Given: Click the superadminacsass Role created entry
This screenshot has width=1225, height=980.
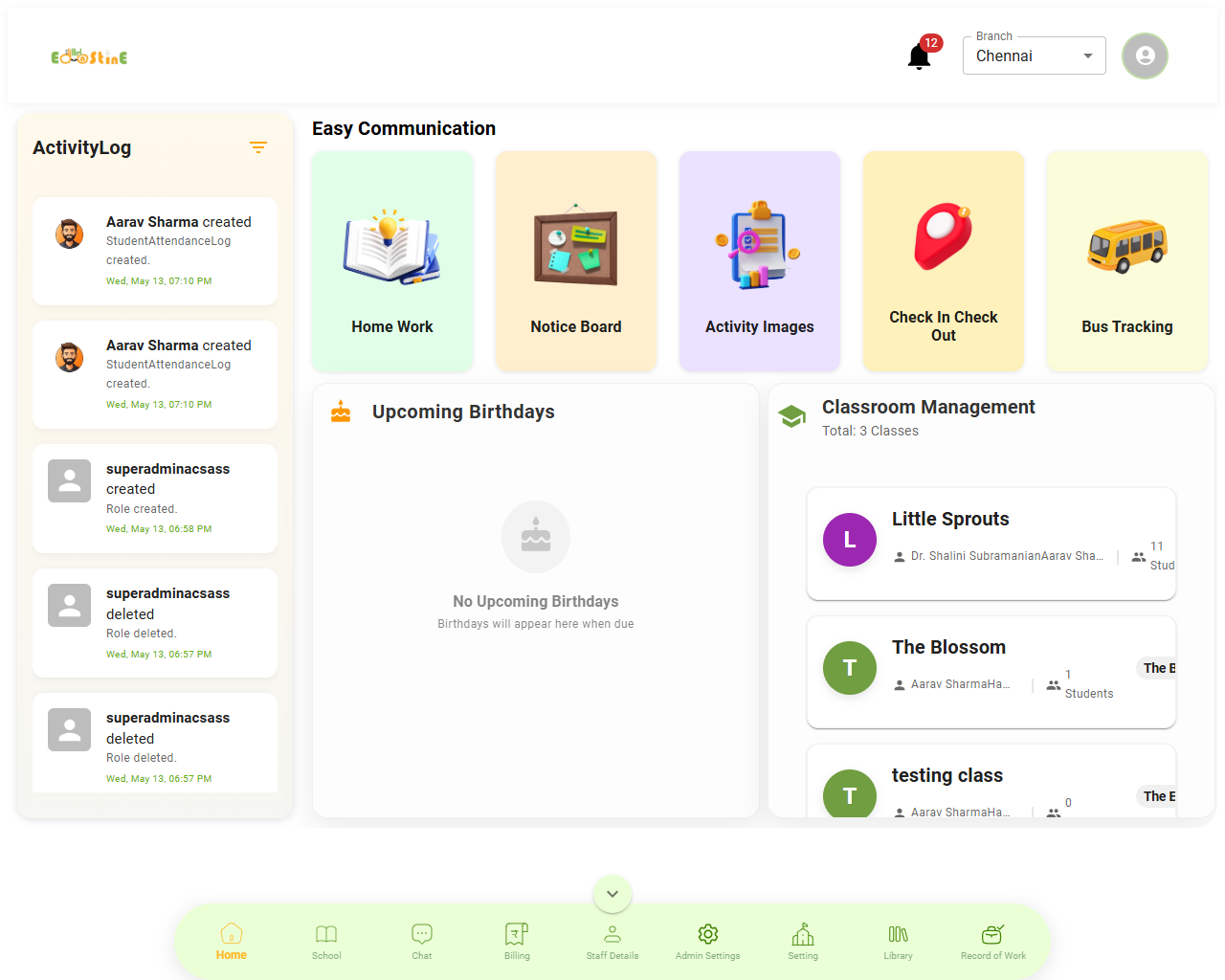Looking at the screenshot, I should pyautogui.click(x=155, y=499).
